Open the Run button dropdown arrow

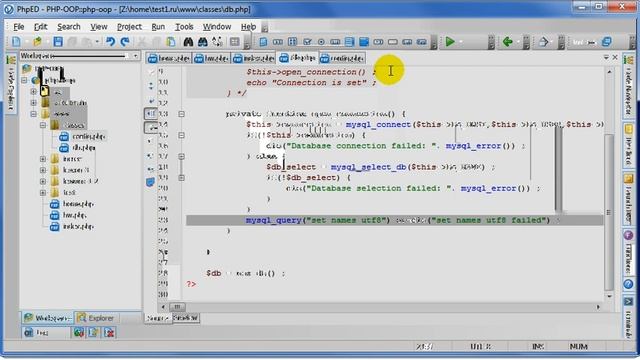[x=461, y=42]
